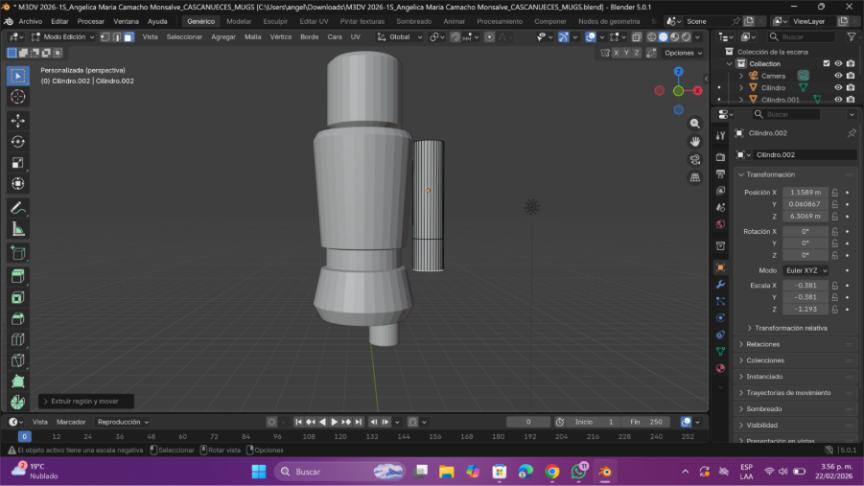Toggle camera view with the viewport camera icon

click(x=695, y=159)
